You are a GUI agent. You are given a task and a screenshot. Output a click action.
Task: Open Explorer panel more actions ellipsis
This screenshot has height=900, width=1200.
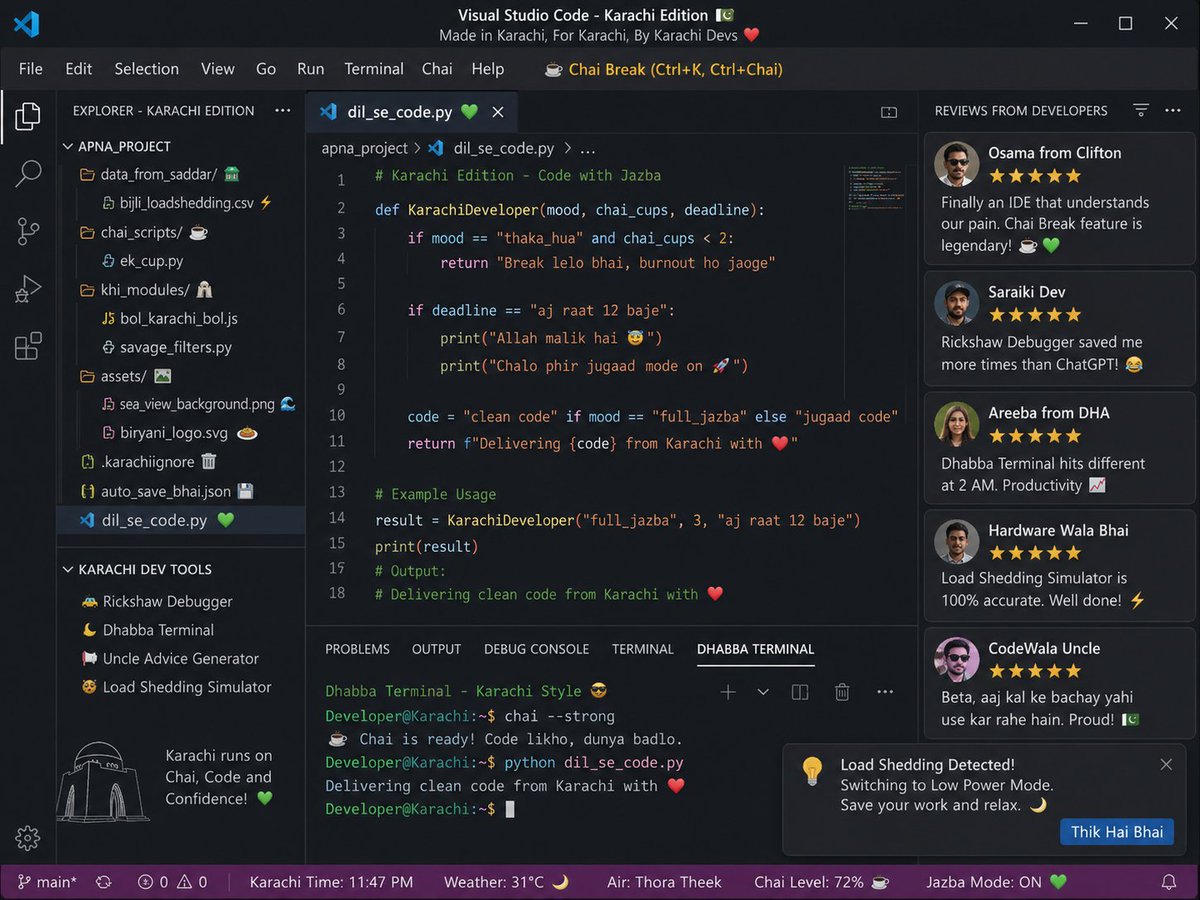point(283,110)
